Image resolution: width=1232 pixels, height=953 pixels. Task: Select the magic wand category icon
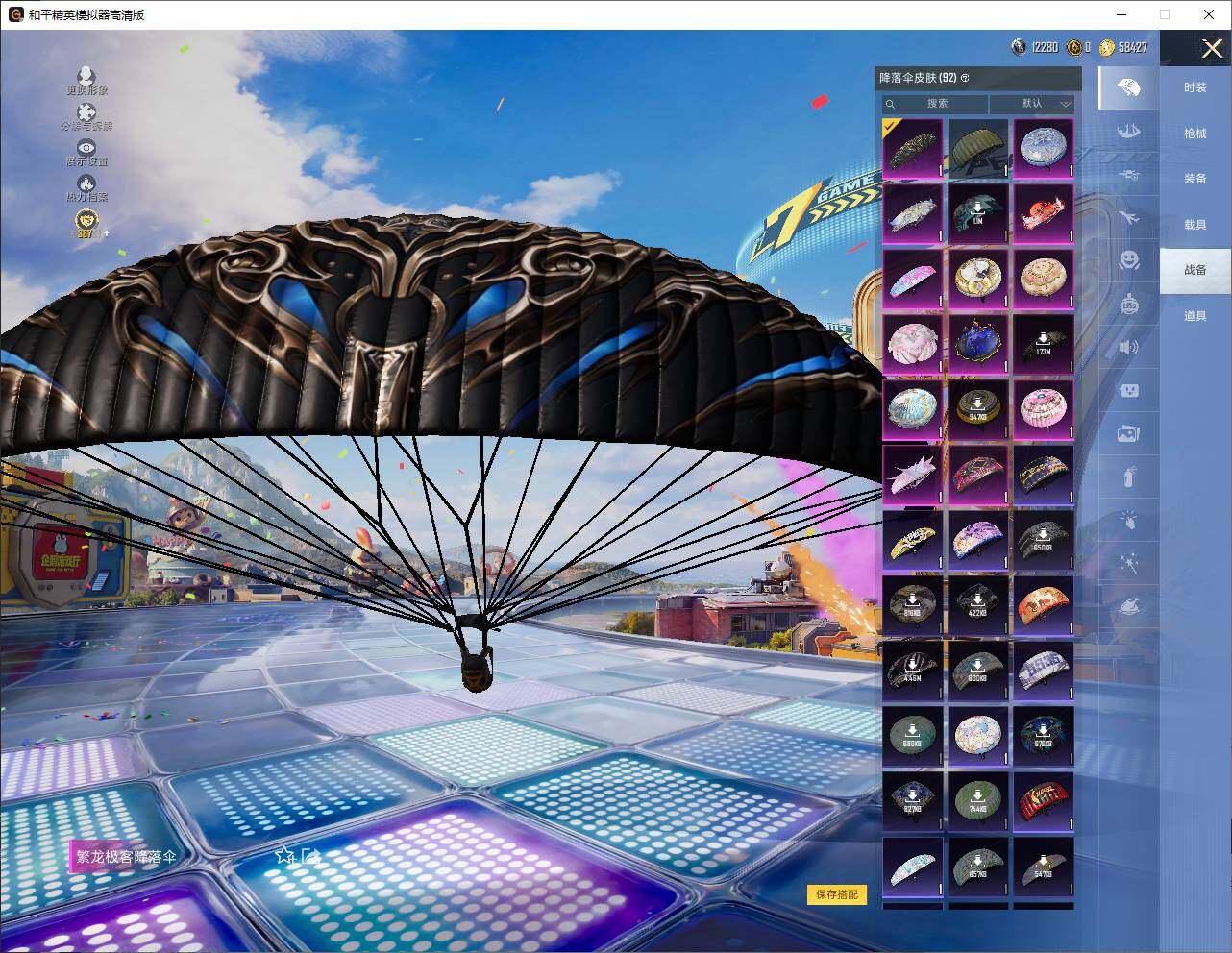click(1128, 563)
